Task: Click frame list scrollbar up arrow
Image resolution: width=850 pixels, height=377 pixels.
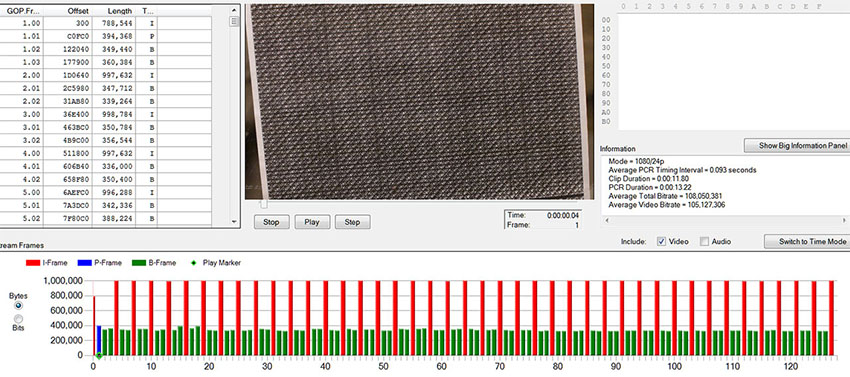Action: point(234,10)
